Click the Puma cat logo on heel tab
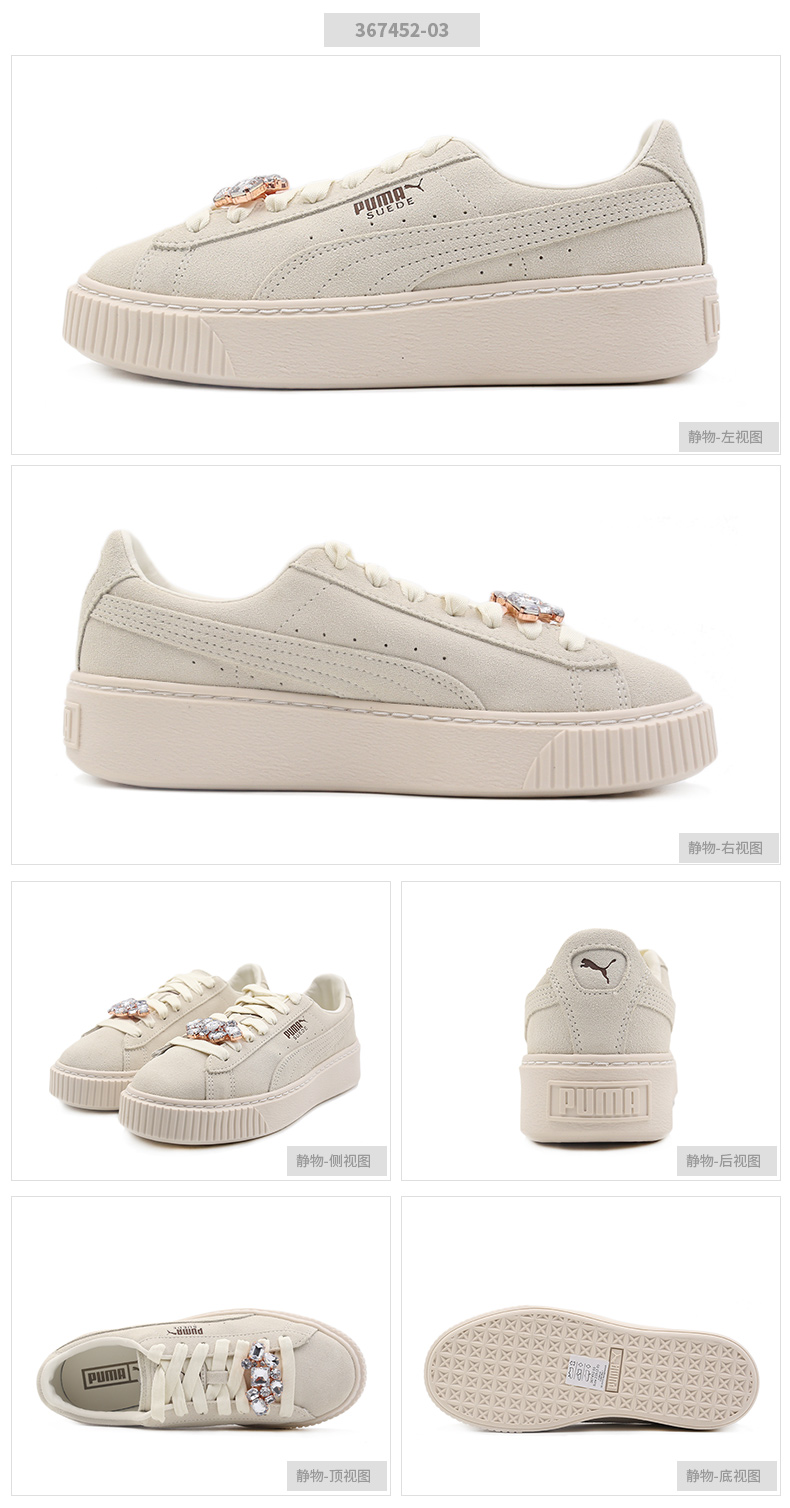Image resolution: width=790 pixels, height=1508 pixels. 599,969
